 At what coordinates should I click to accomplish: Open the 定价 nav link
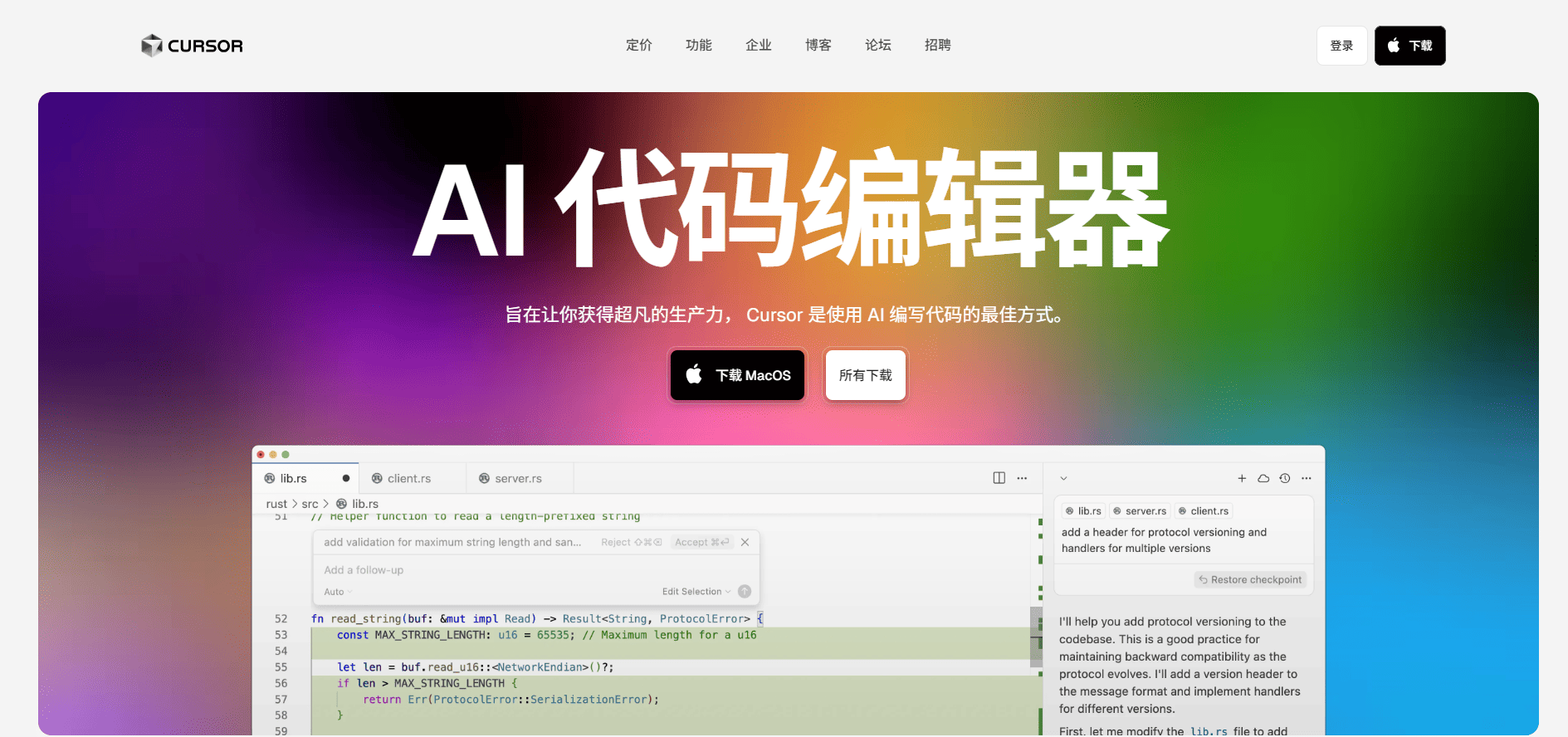coord(638,45)
